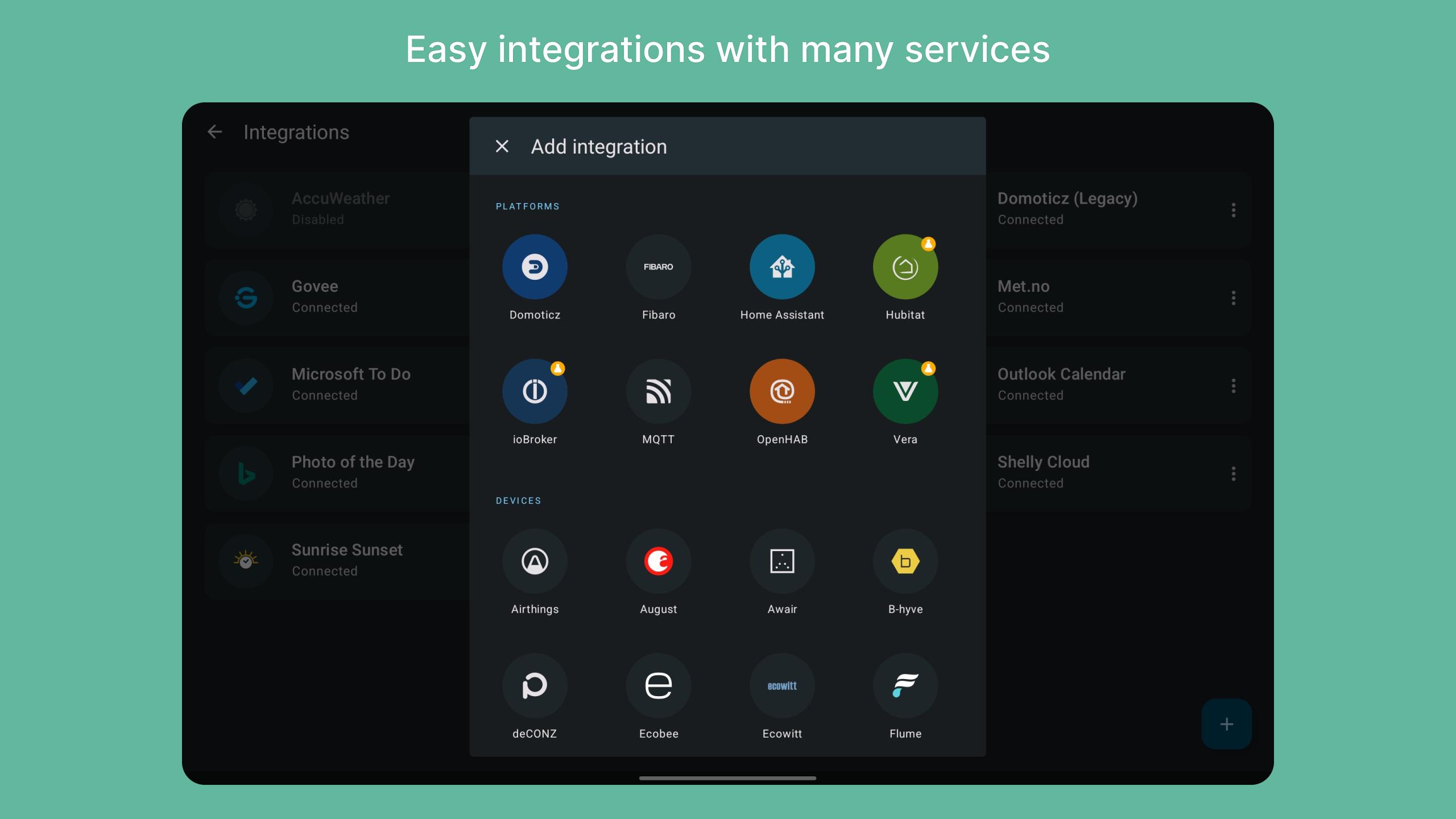Pick the B-hyve device integration
Viewport: 1456px width, 819px height.
click(x=905, y=561)
